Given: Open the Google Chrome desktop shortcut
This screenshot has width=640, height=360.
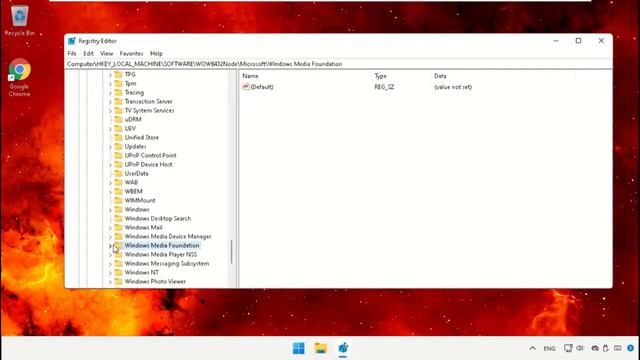Looking at the screenshot, I should [x=20, y=77].
